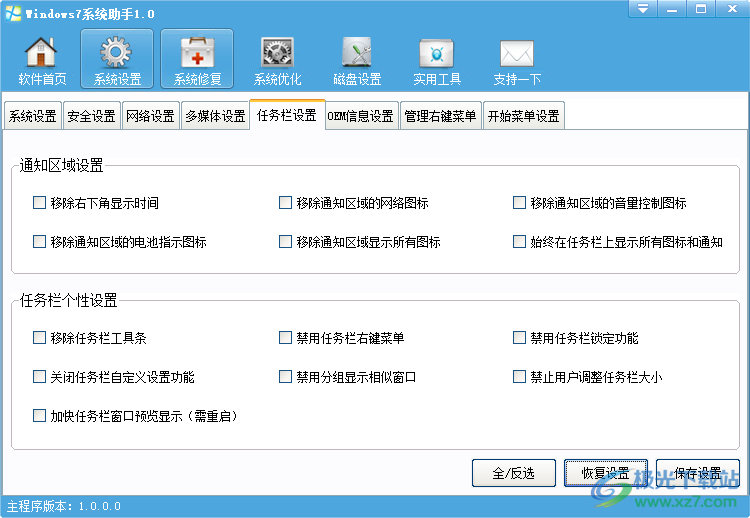Switch to the 系统设置 sub-tab

click(33, 116)
